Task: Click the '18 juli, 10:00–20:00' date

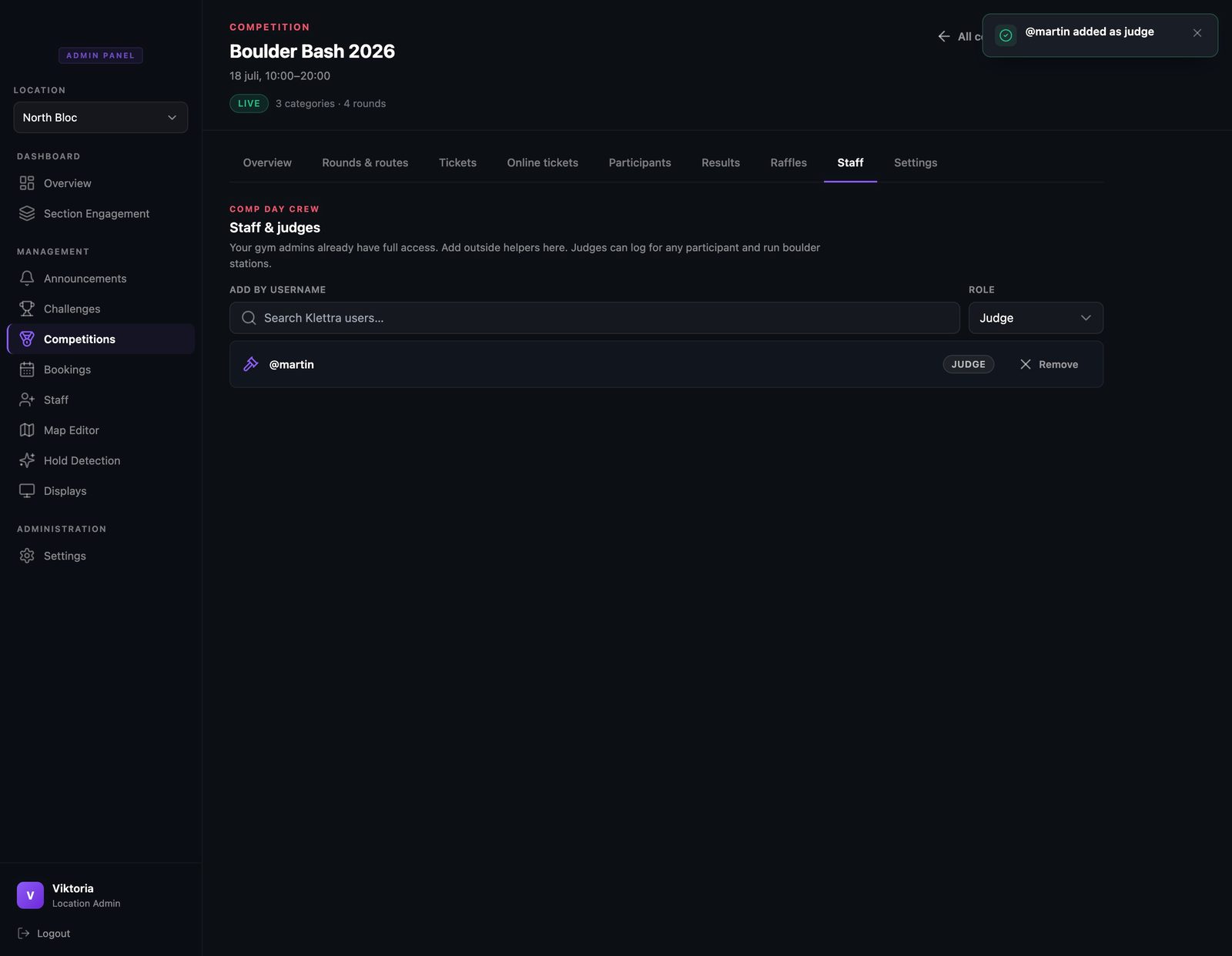Action: pyautogui.click(x=280, y=75)
